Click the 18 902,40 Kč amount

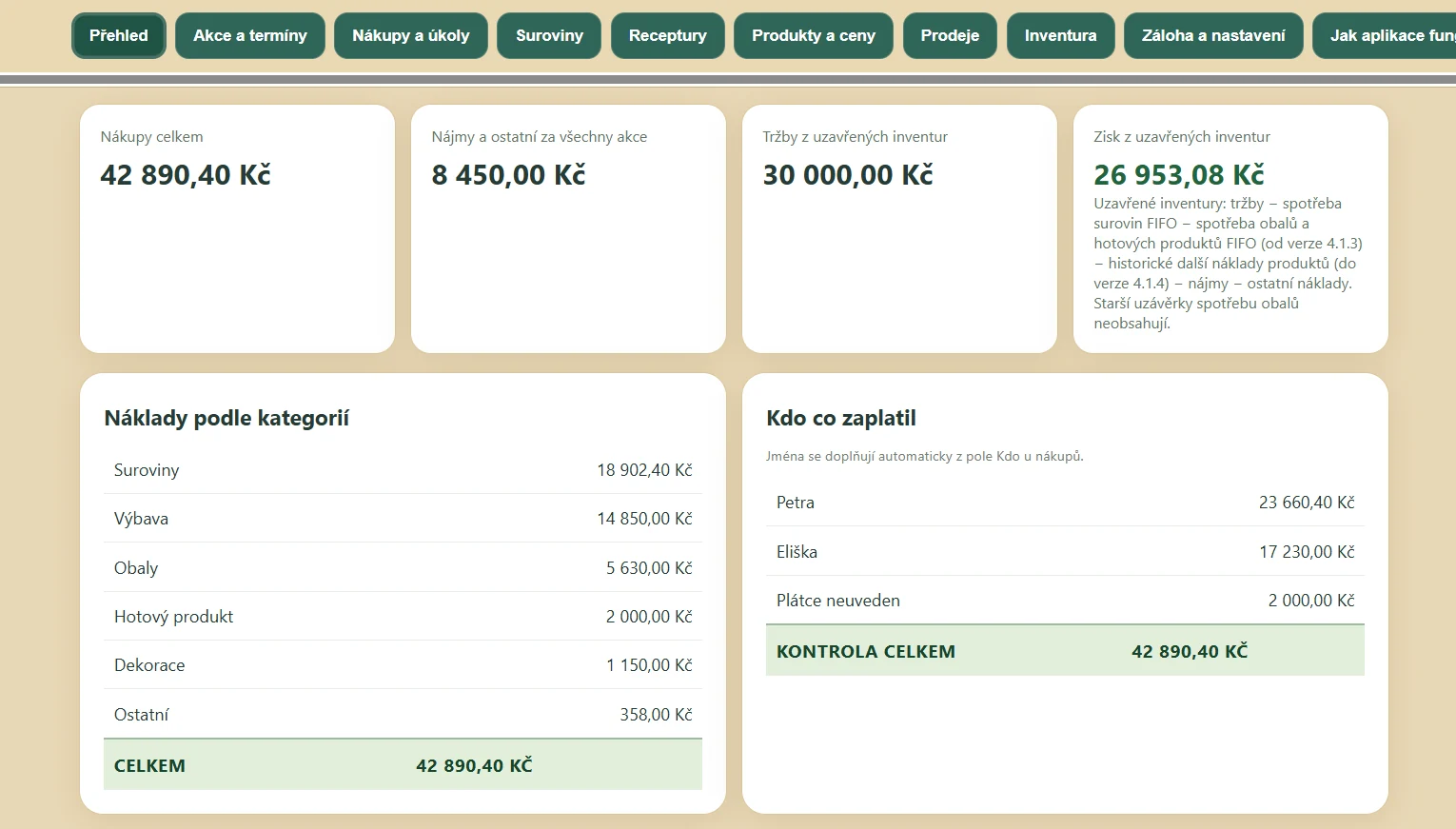click(x=644, y=470)
